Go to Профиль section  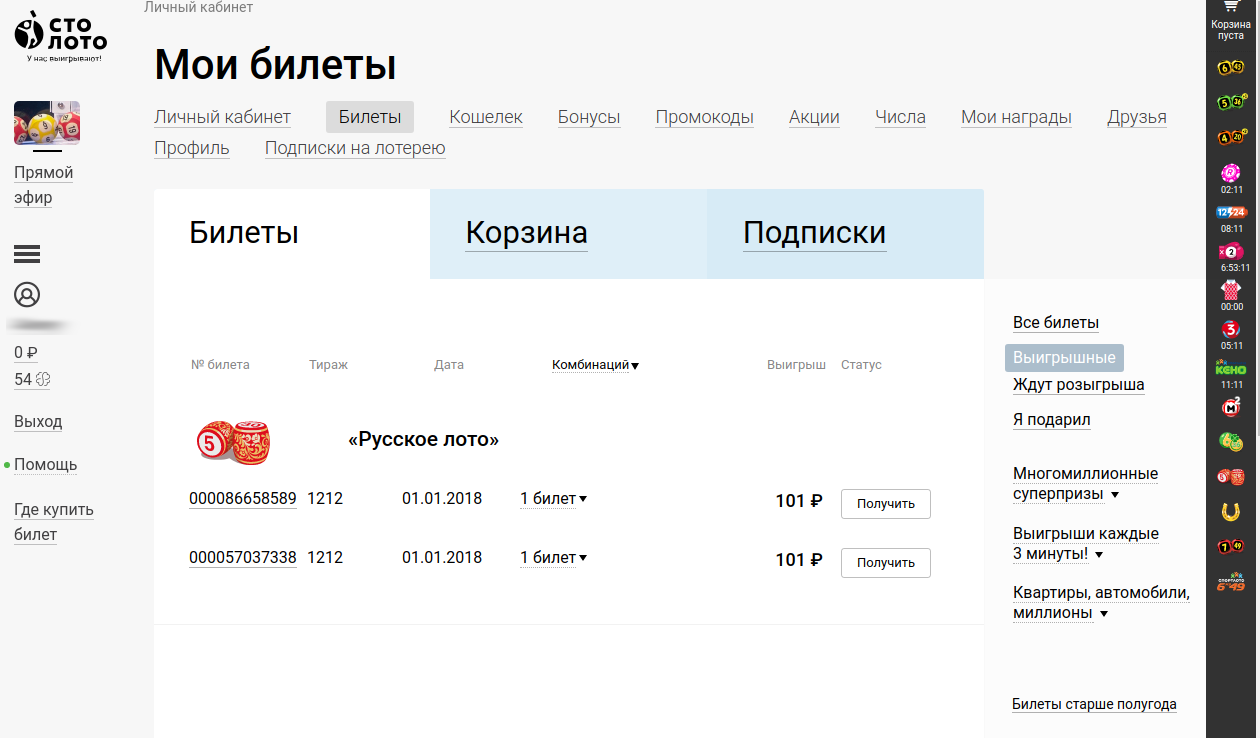point(192,148)
